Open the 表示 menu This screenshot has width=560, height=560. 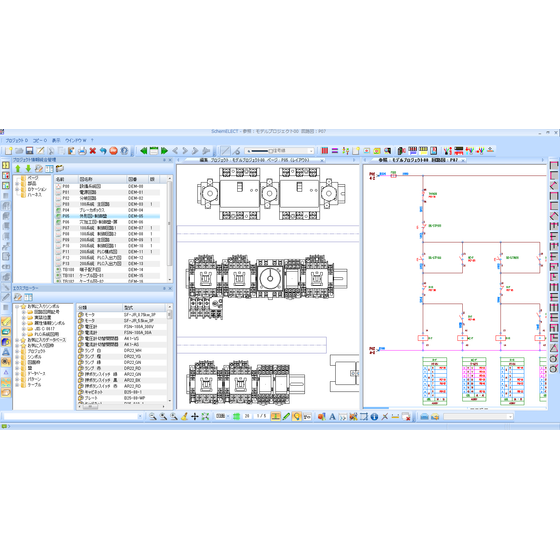coord(56,140)
